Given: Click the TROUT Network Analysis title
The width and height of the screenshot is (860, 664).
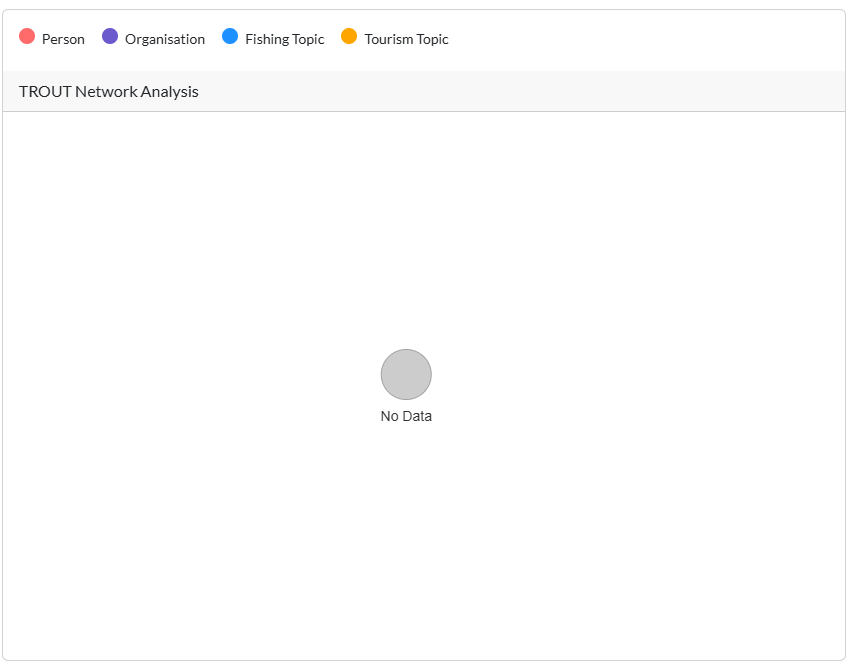Looking at the screenshot, I should click(x=108, y=92).
